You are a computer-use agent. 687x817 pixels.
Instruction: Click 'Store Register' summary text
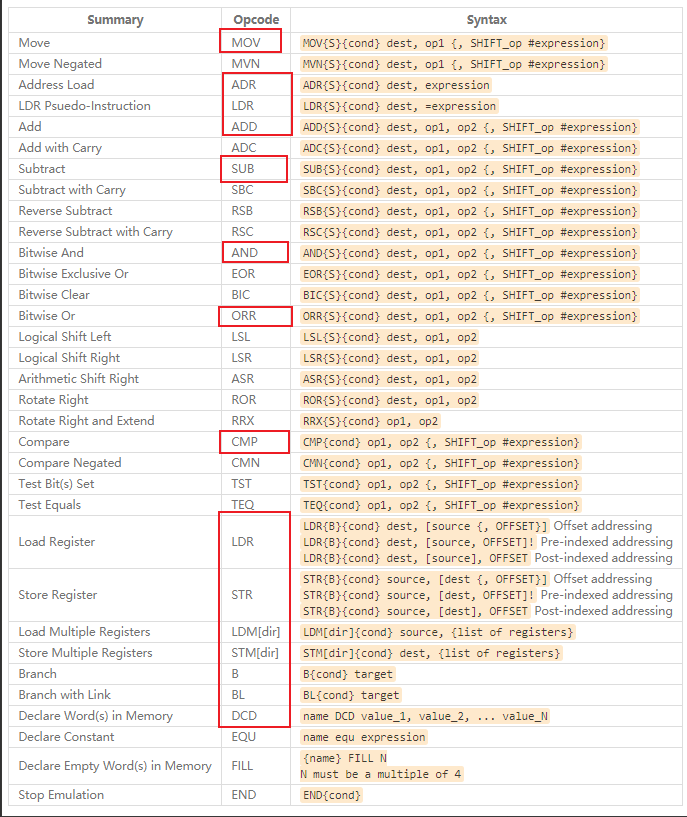(x=58, y=595)
